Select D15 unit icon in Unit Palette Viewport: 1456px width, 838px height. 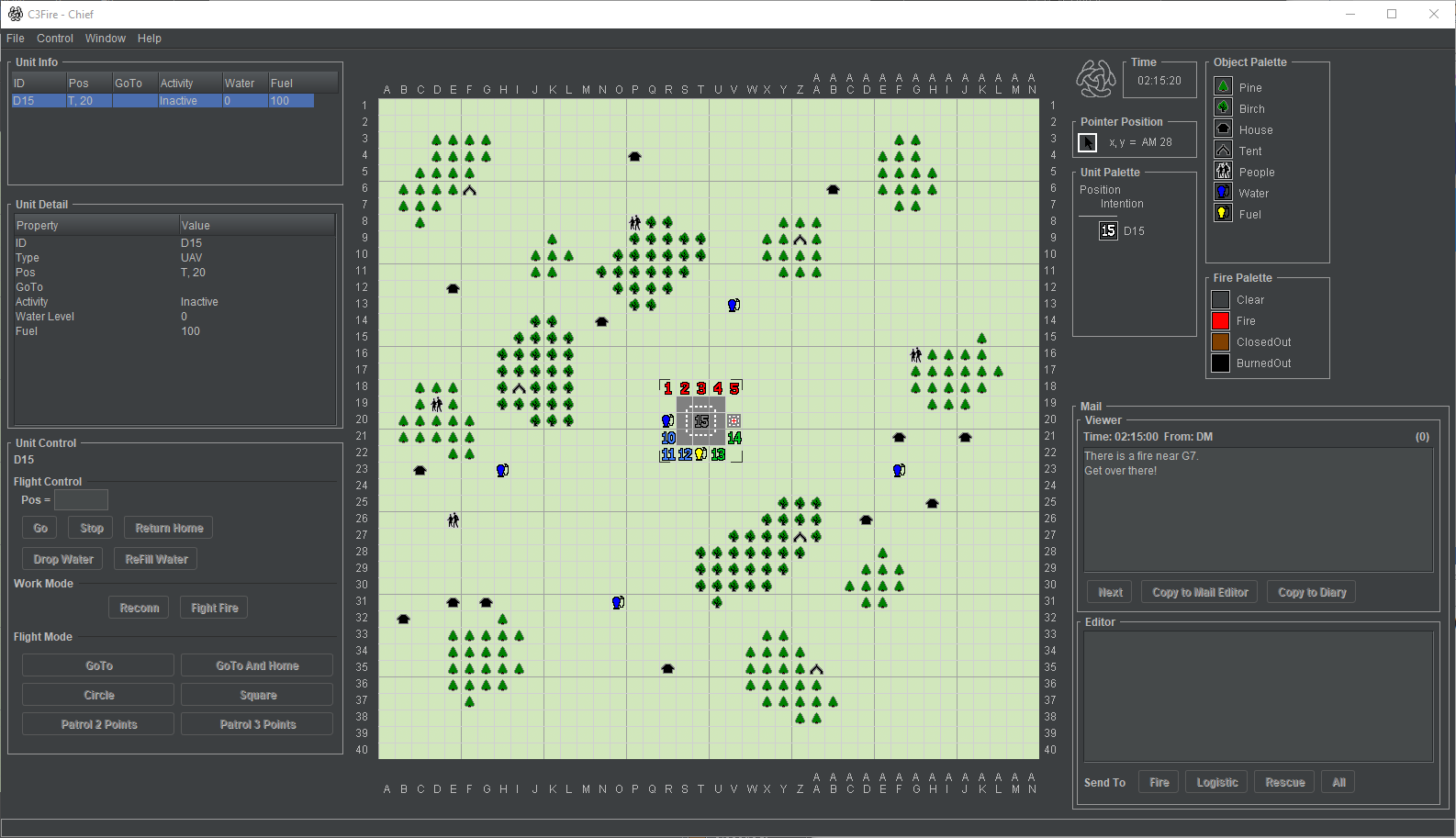pyautogui.click(x=1108, y=230)
